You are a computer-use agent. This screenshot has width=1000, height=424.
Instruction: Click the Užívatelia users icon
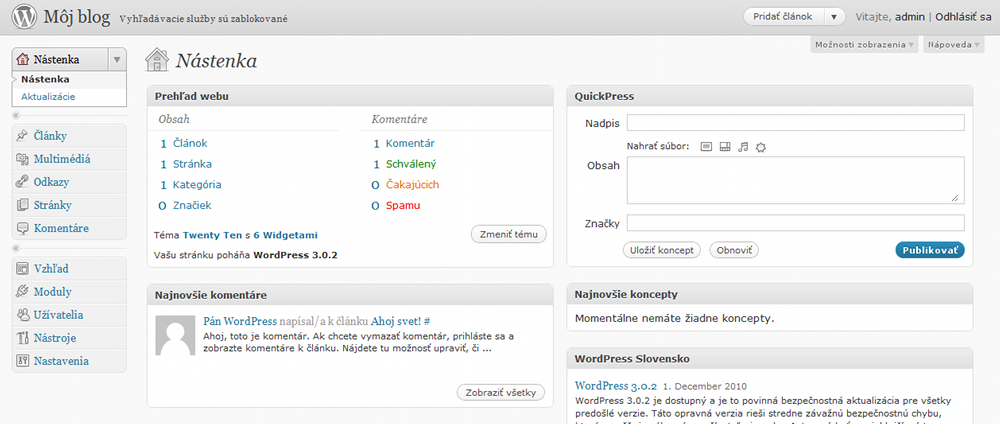coord(23,314)
